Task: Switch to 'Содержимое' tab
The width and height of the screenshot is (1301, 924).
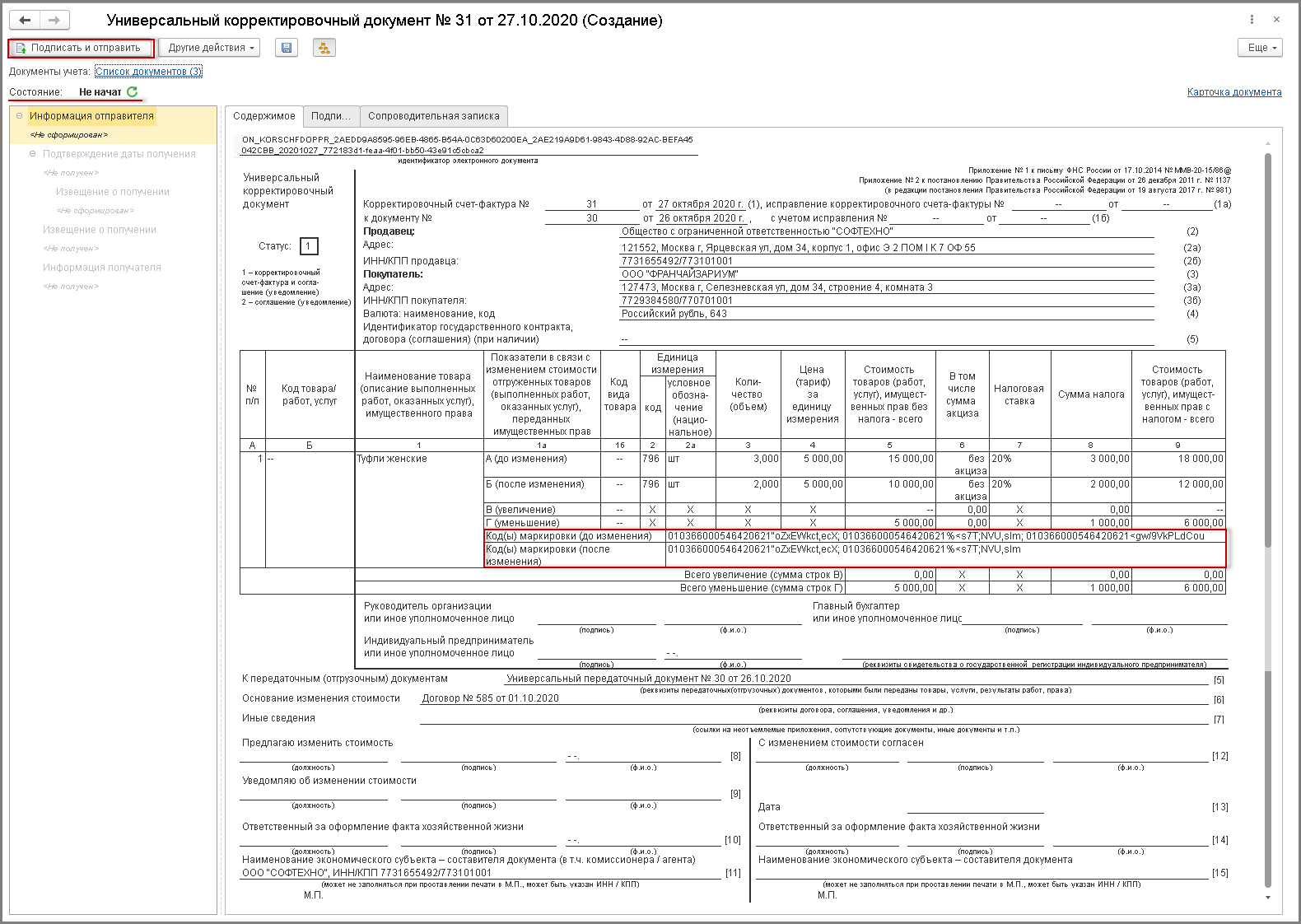Action: (263, 116)
